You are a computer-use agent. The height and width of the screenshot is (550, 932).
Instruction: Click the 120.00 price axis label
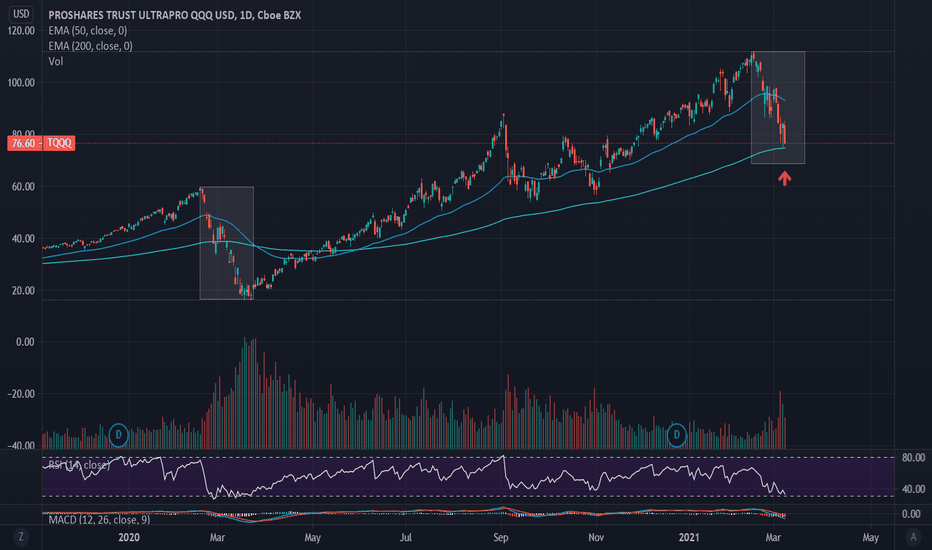click(x=21, y=31)
